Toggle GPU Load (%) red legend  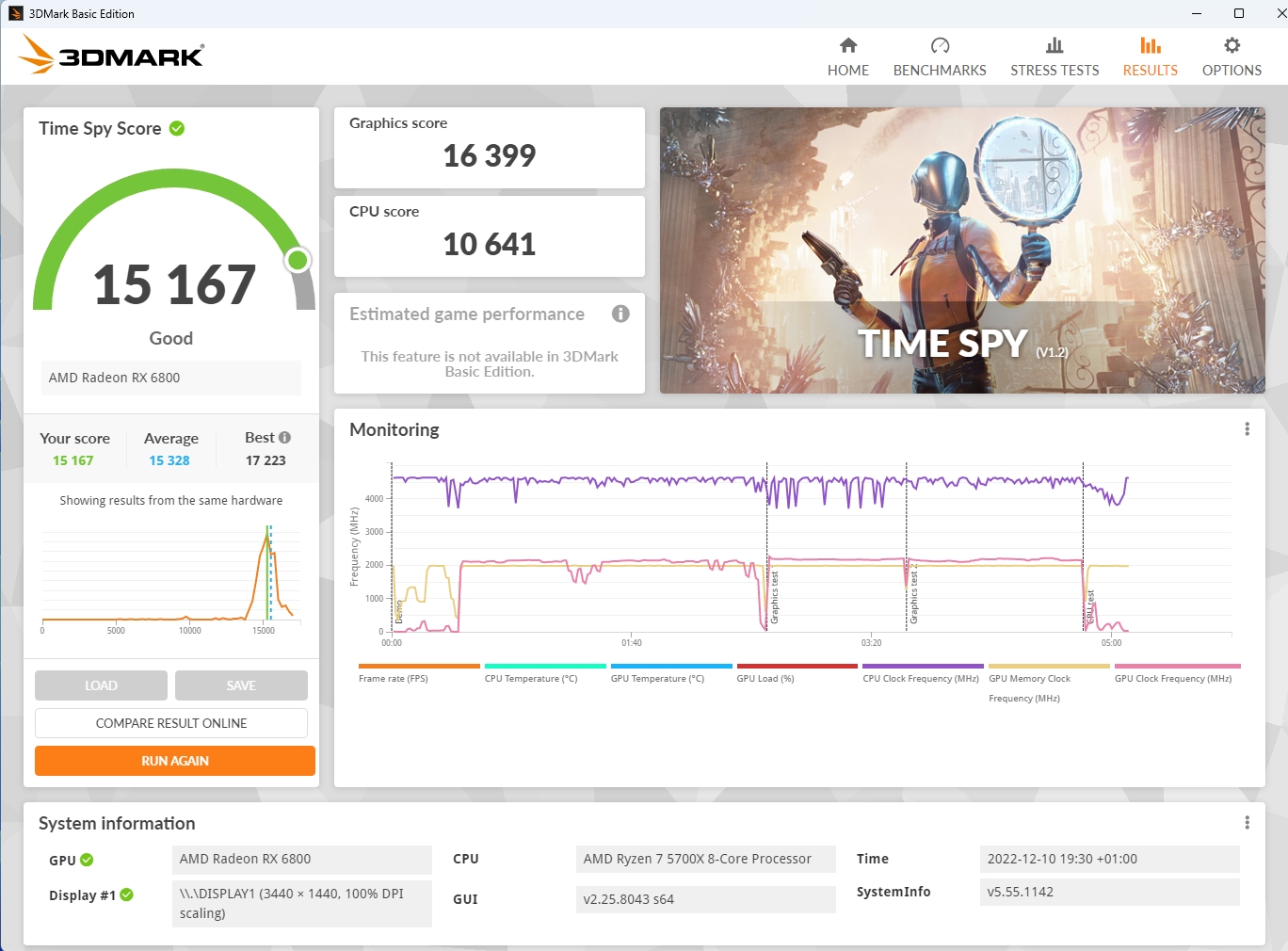pyautogui.click(x=797, y=666)
